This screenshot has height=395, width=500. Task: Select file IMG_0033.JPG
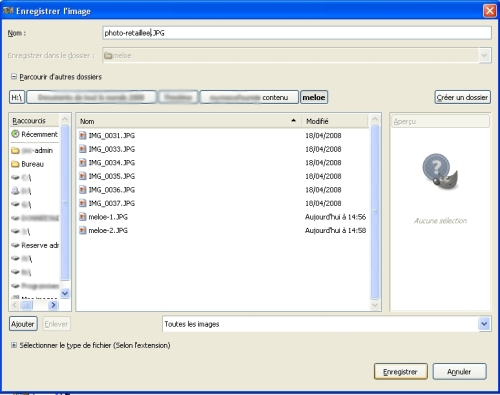(x=223, y=149)
